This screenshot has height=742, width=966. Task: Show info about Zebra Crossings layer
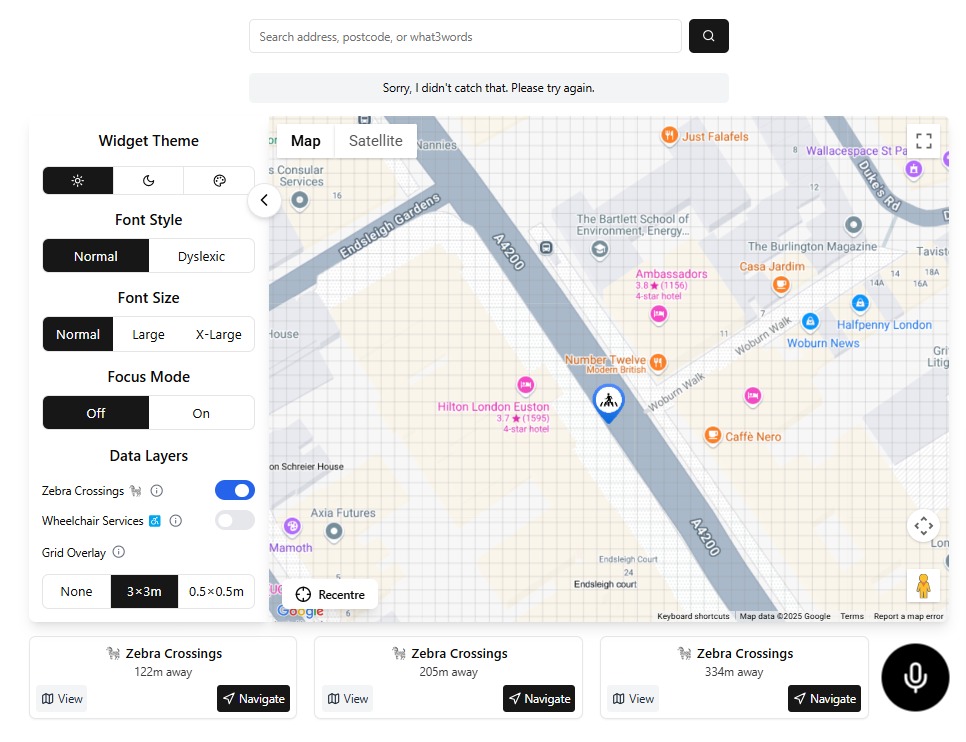coord(157,491)
